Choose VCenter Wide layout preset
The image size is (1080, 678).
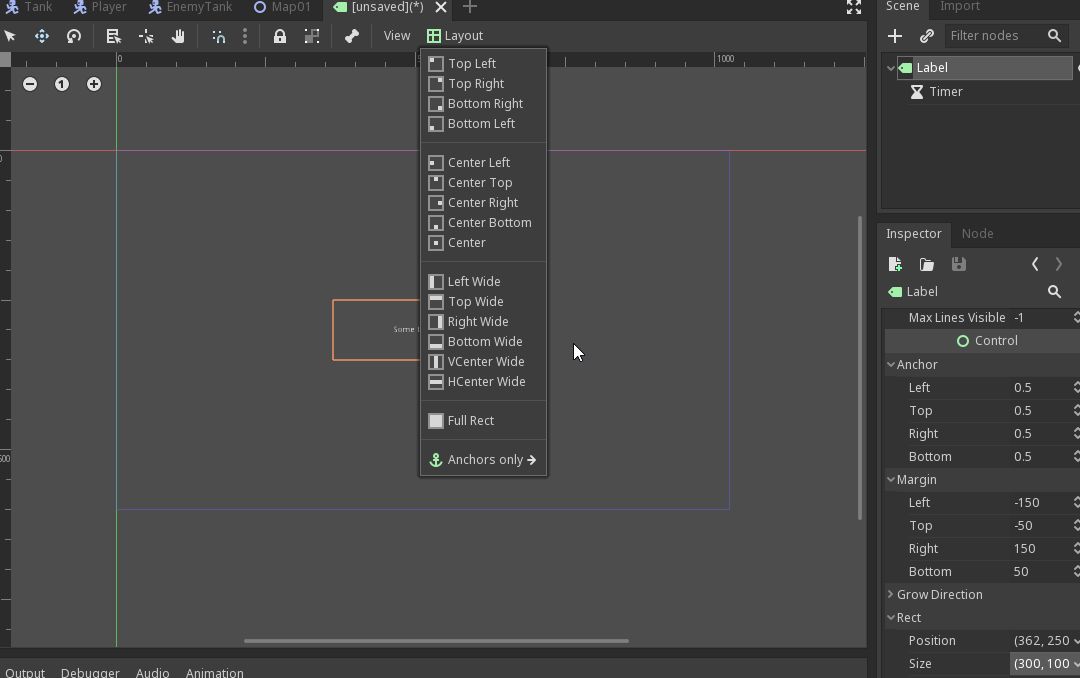click(x=484, y=361)
